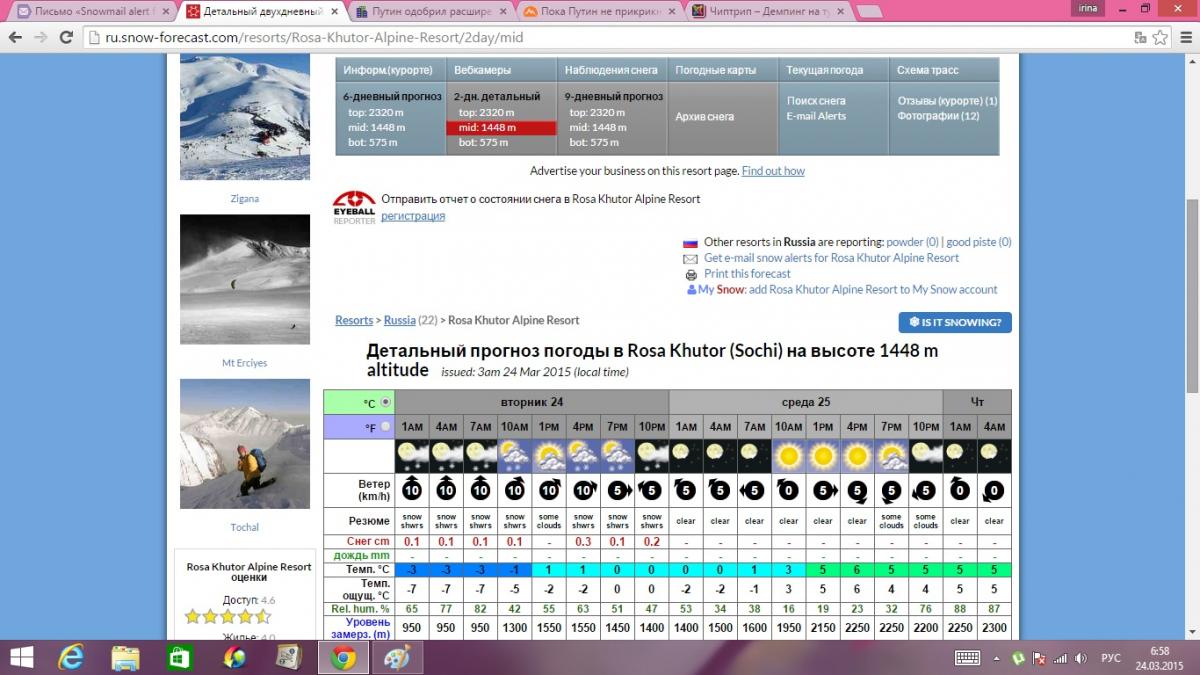Switch to the Путин одобрил browser tab
This screenshot has width=1200, height=675.
pyautogui.click(x=432, y=12)
